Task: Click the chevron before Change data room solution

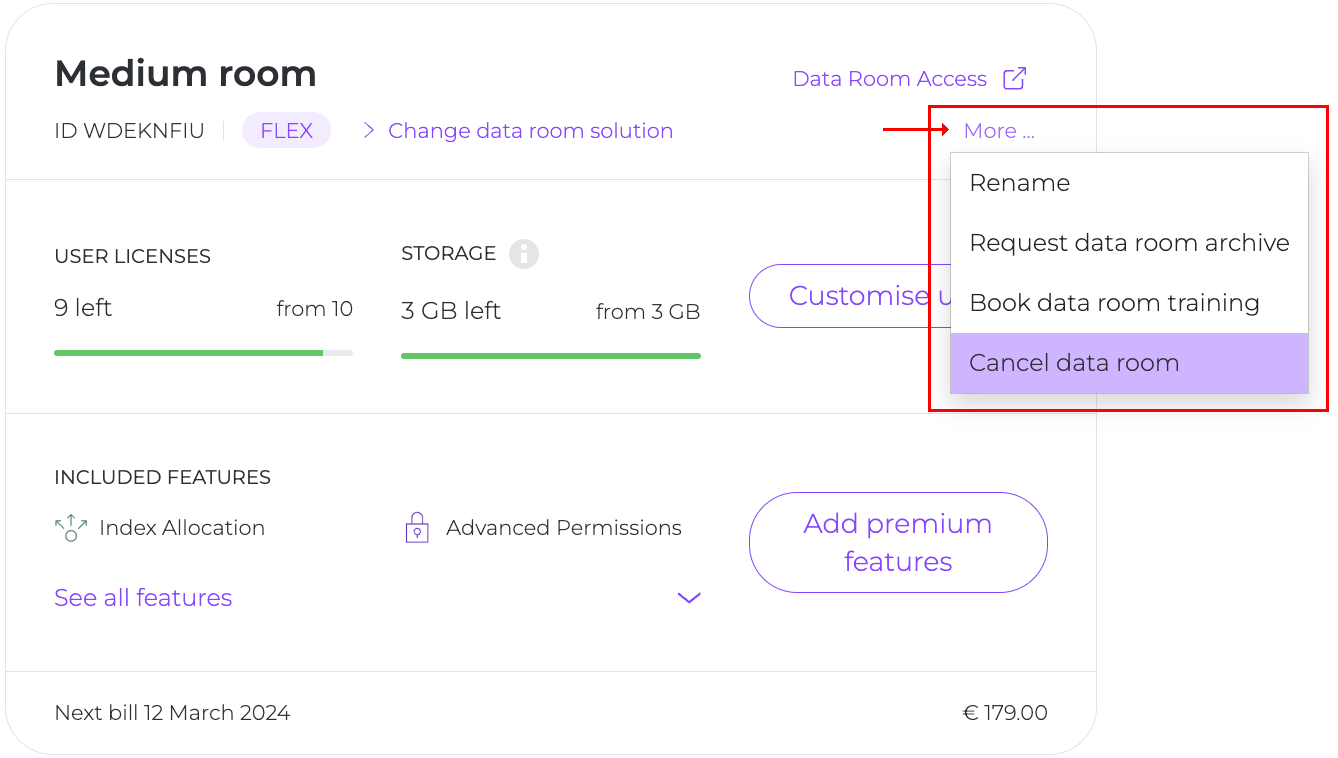Action: [x=369, y=131]
